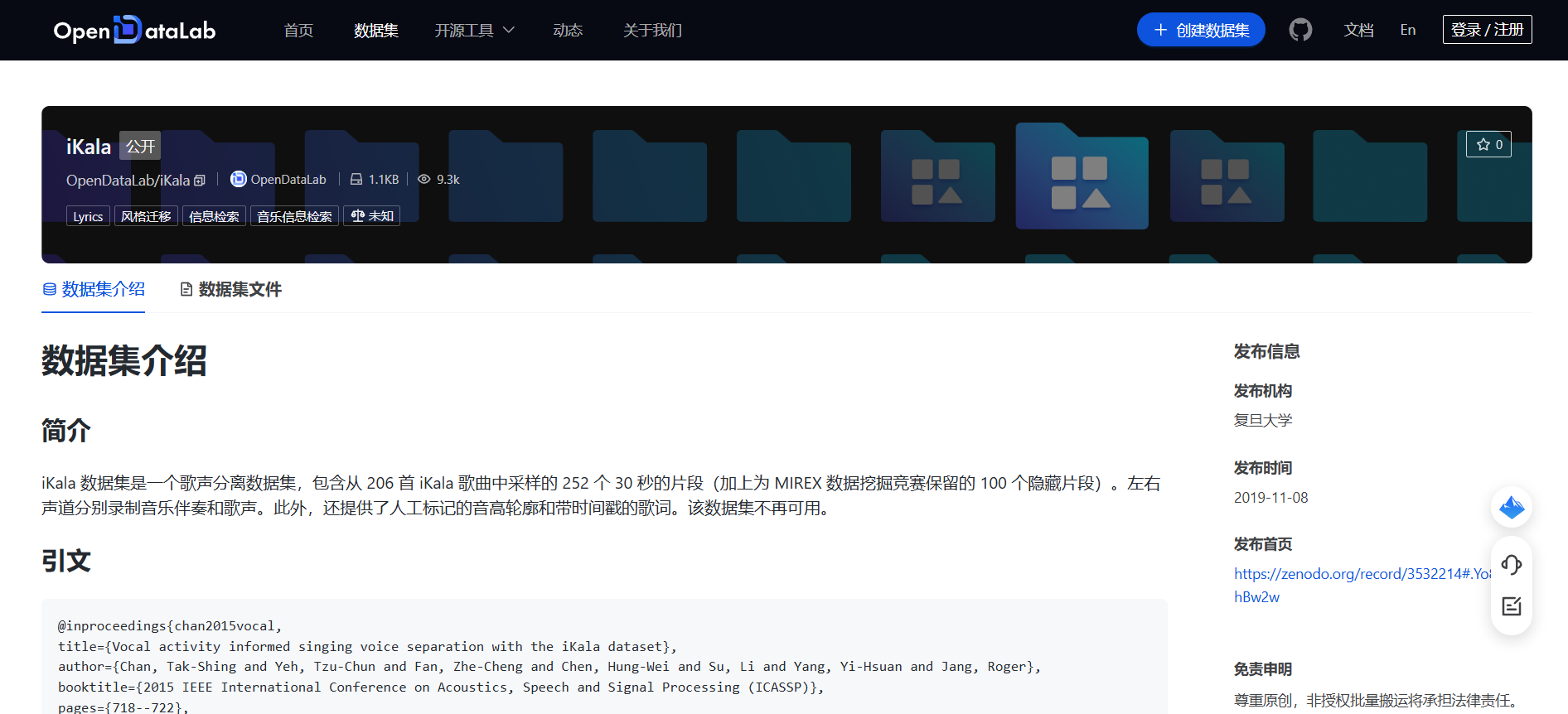1568x714 pixels.
Task: Click the 公开 visibility badge
Action: coord(140,147)
